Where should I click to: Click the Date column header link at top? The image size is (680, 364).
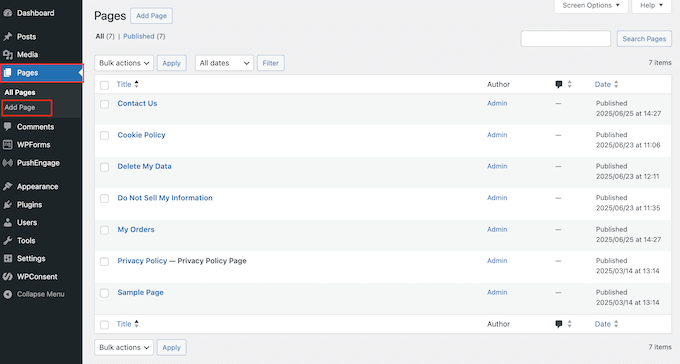[603, 85]
